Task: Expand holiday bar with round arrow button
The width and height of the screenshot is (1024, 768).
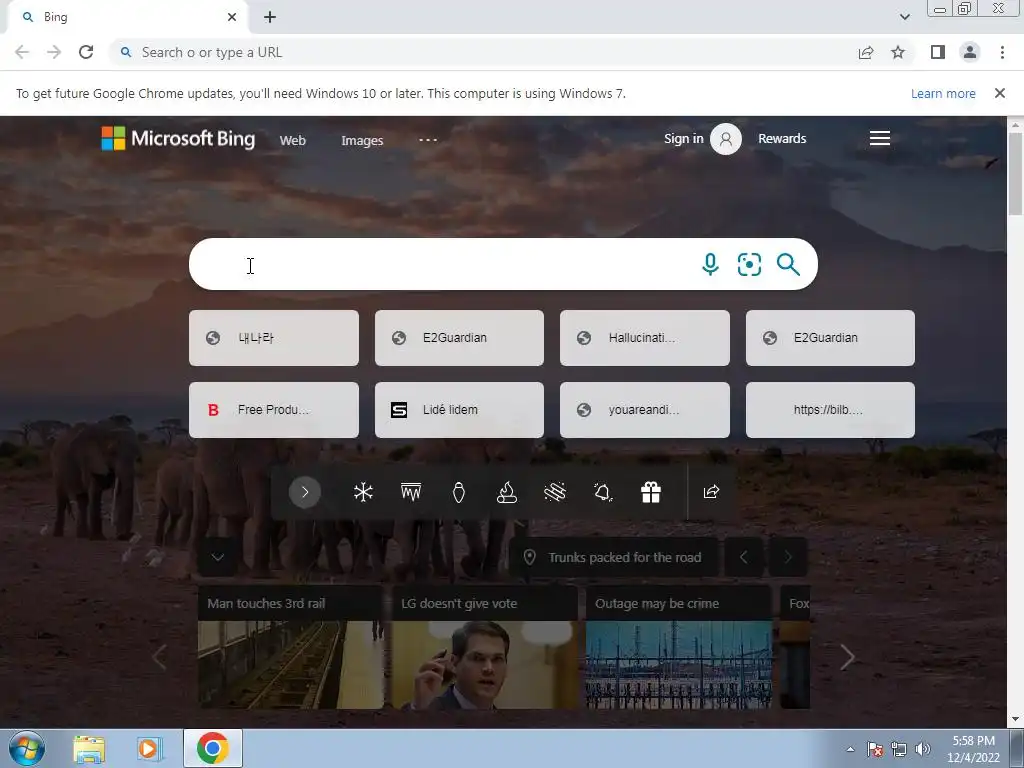Action: [x=304, y=492]
